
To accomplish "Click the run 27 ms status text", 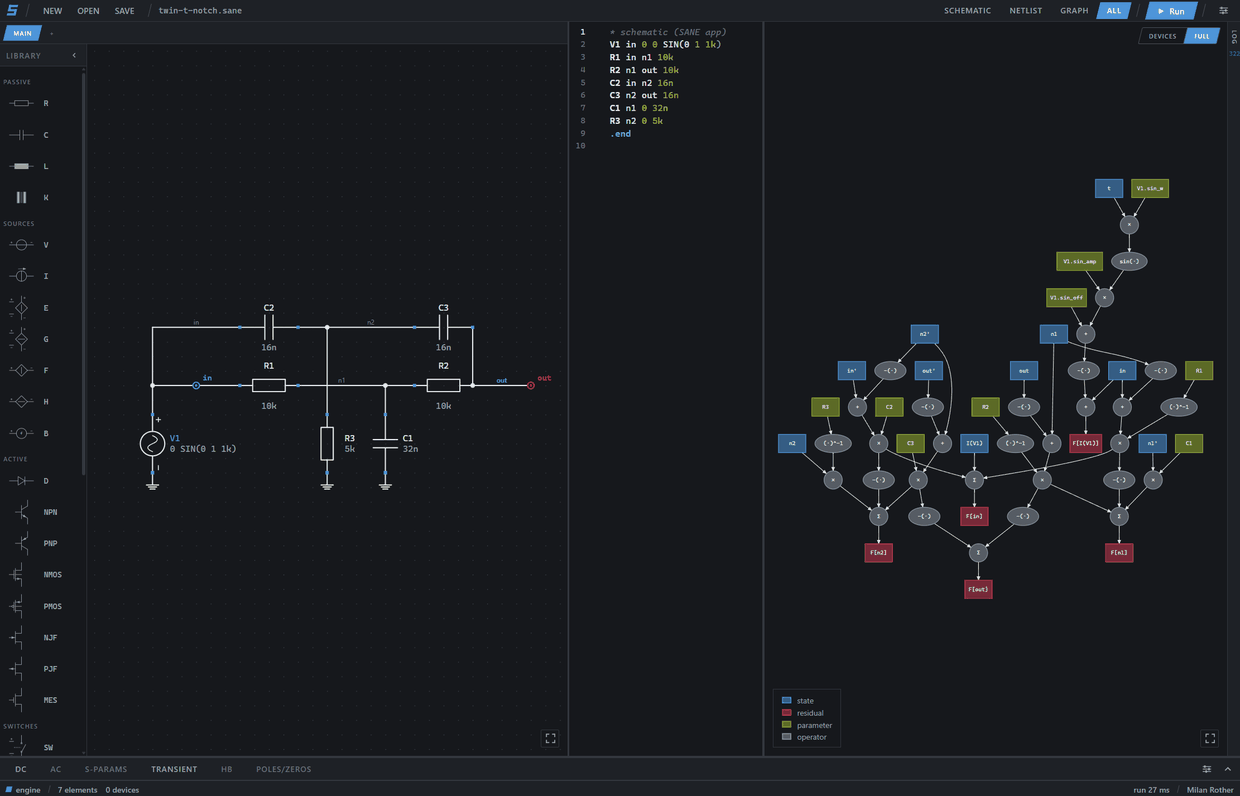I will [1151, 790].
